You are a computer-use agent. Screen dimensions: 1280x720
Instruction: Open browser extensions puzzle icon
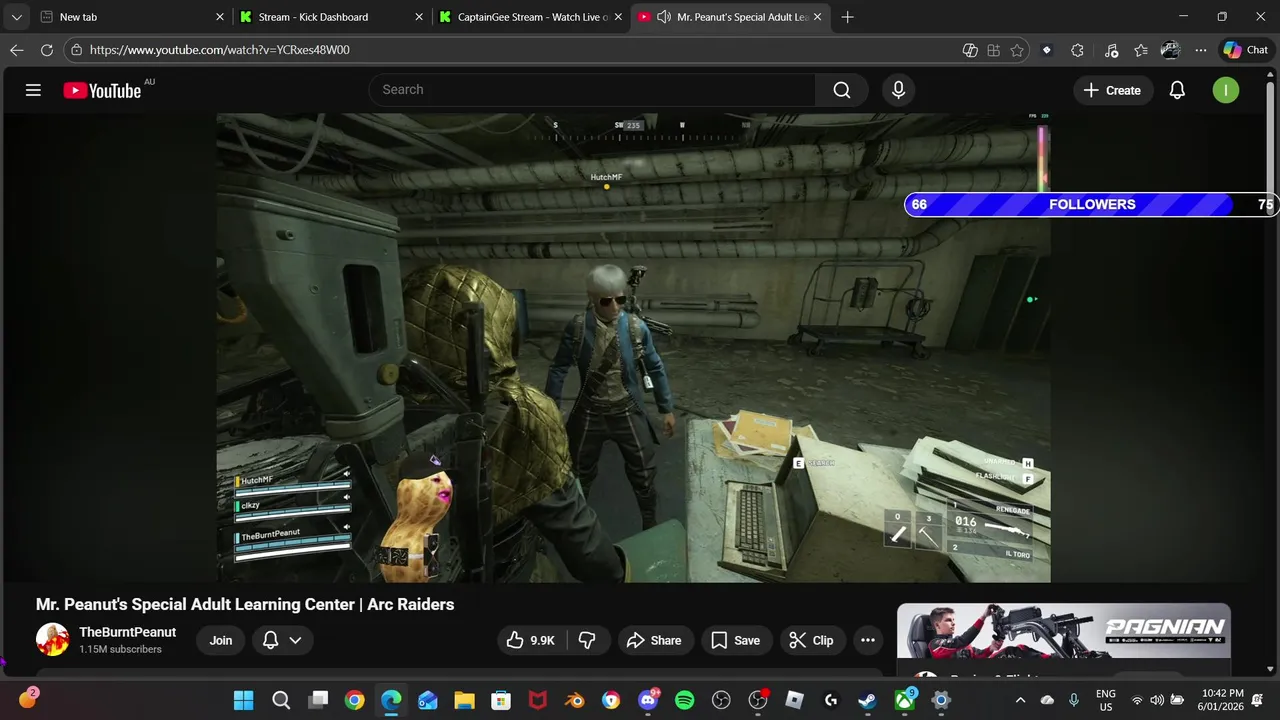point(1077,50)
